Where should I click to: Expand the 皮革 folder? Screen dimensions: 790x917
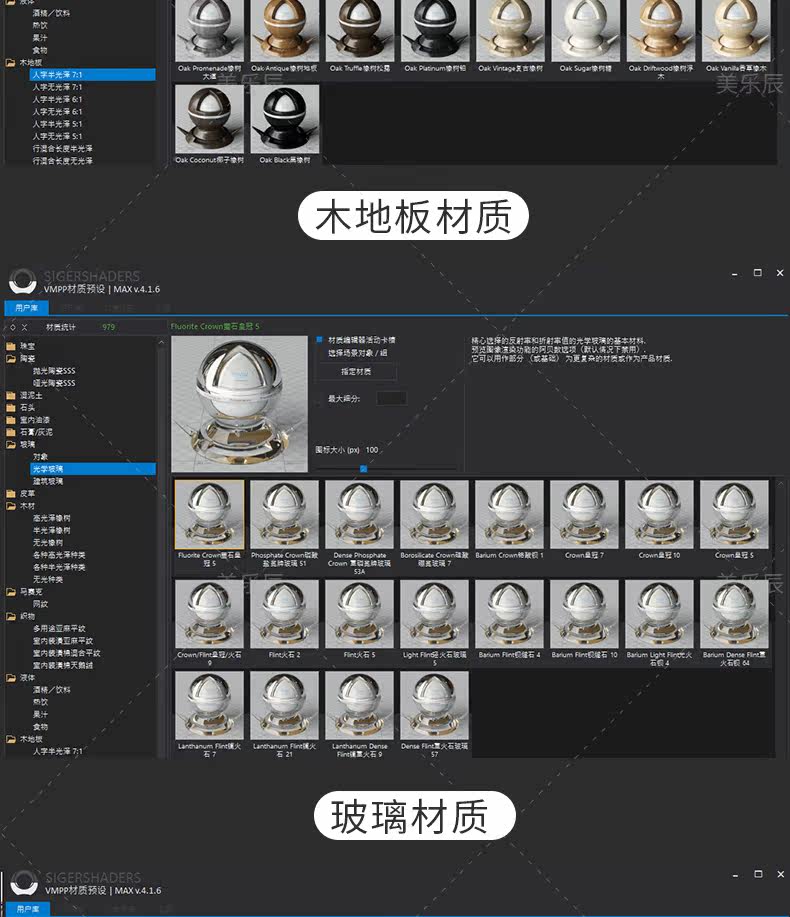point(11,494)
